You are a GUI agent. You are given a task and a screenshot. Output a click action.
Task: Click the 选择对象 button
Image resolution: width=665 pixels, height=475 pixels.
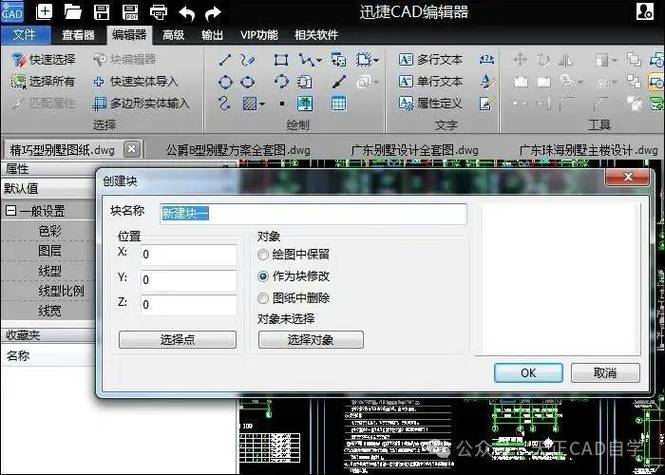pos(310,340)
